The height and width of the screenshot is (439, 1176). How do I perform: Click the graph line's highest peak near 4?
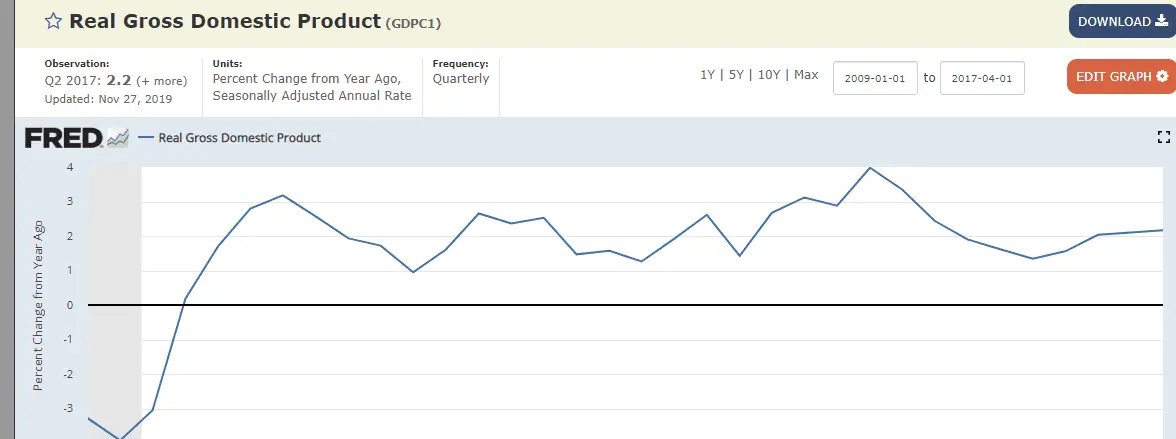coord(869,168)
